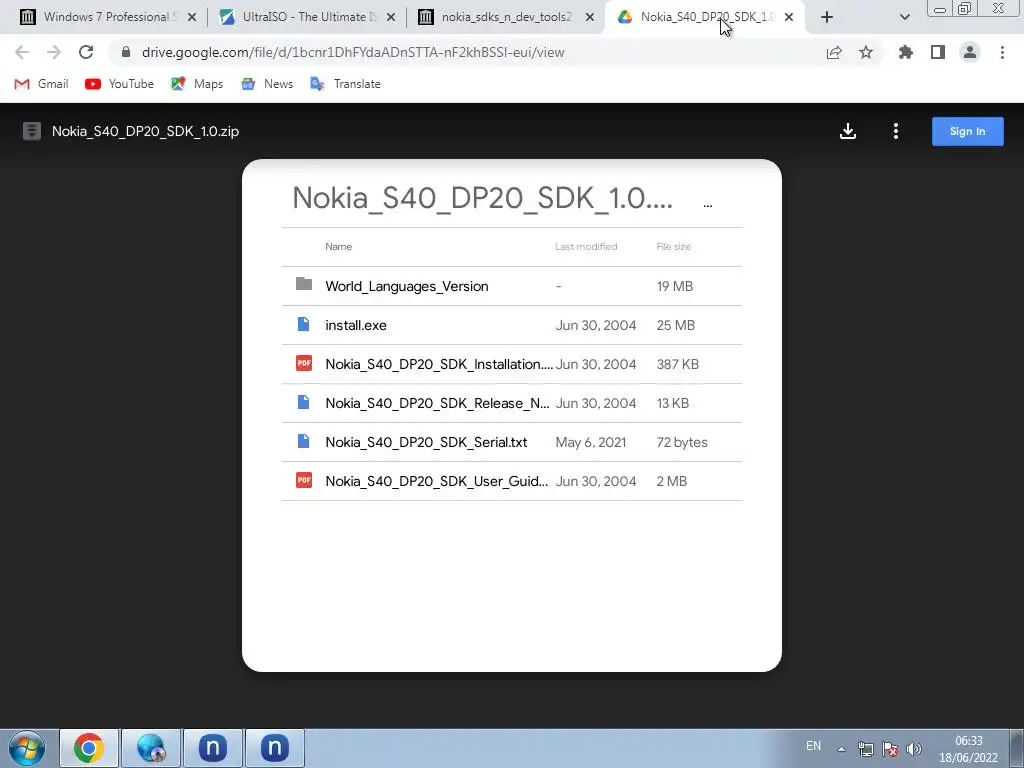
Task: Open globe disc app in taskbar
Action: tap(151, 748)
